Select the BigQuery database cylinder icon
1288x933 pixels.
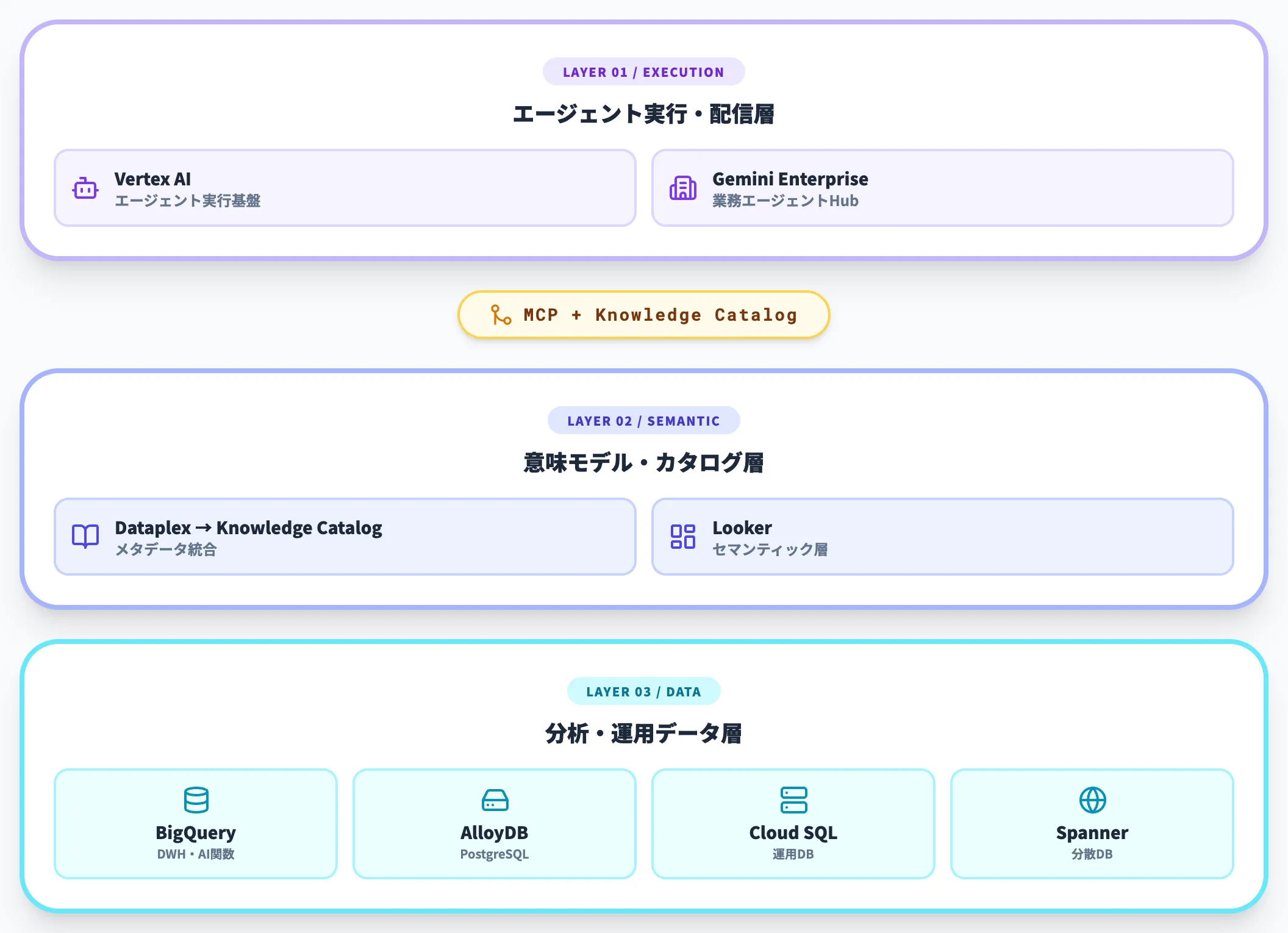pyautogui.click(x=195, y=800)
